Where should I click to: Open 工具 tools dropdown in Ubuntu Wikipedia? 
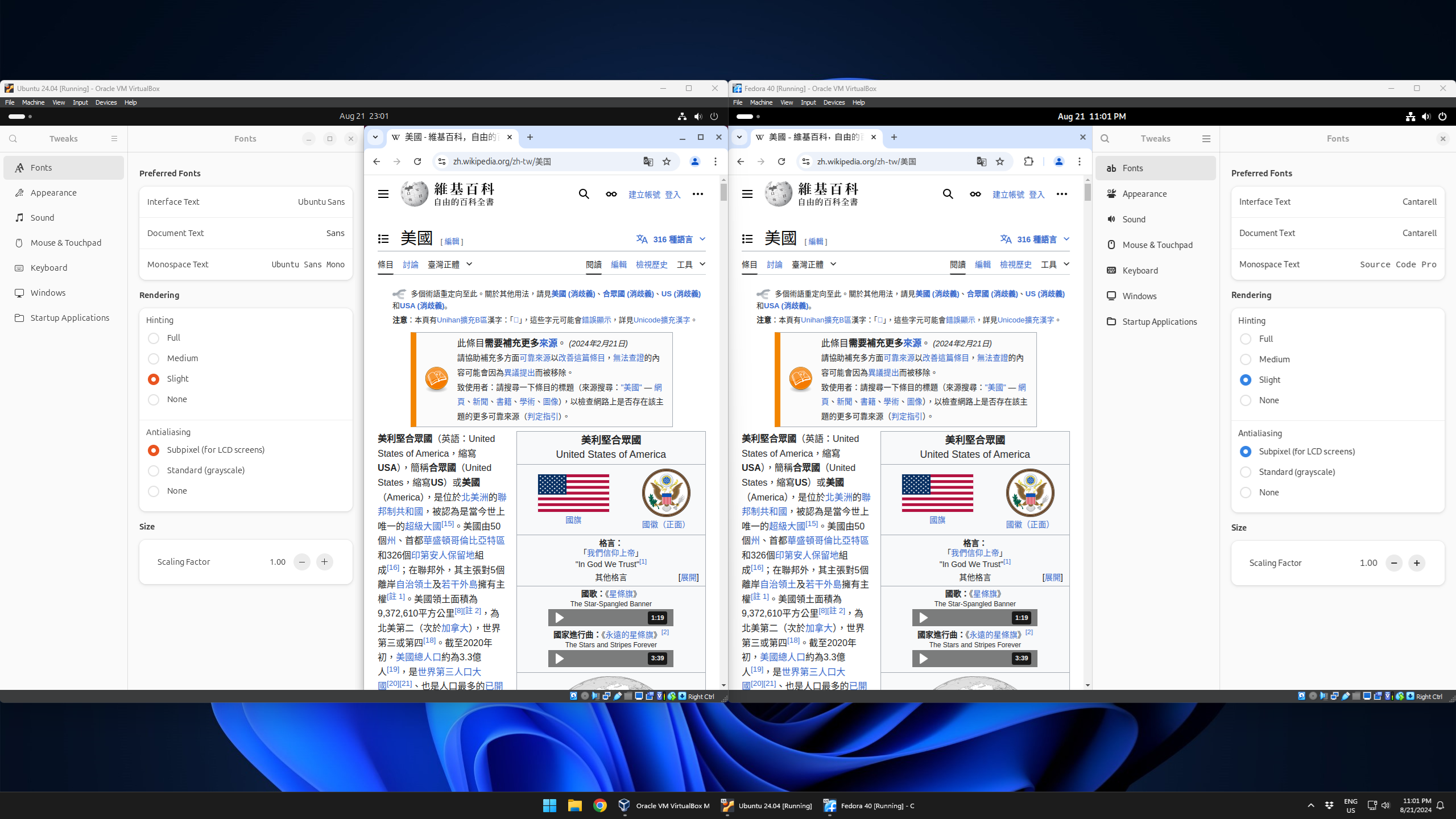691,264
